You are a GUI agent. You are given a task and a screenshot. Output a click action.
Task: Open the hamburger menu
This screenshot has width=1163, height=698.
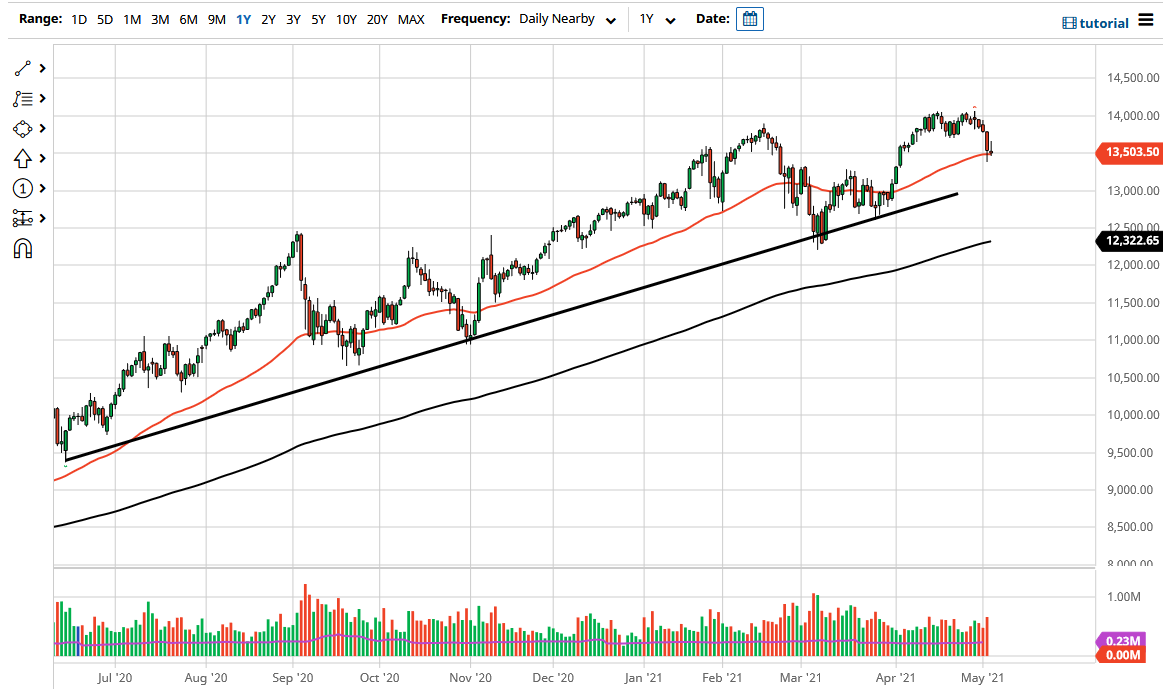click(1148, 20)
